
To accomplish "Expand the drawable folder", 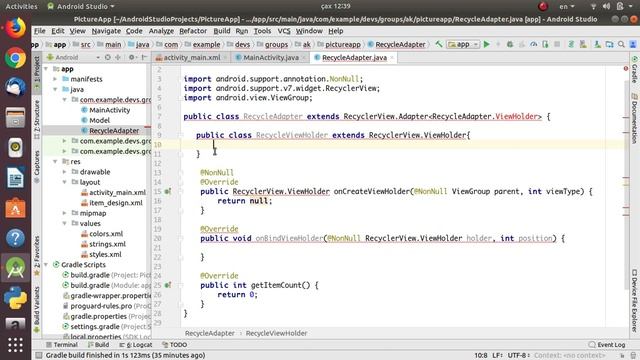I will [64, 172].
